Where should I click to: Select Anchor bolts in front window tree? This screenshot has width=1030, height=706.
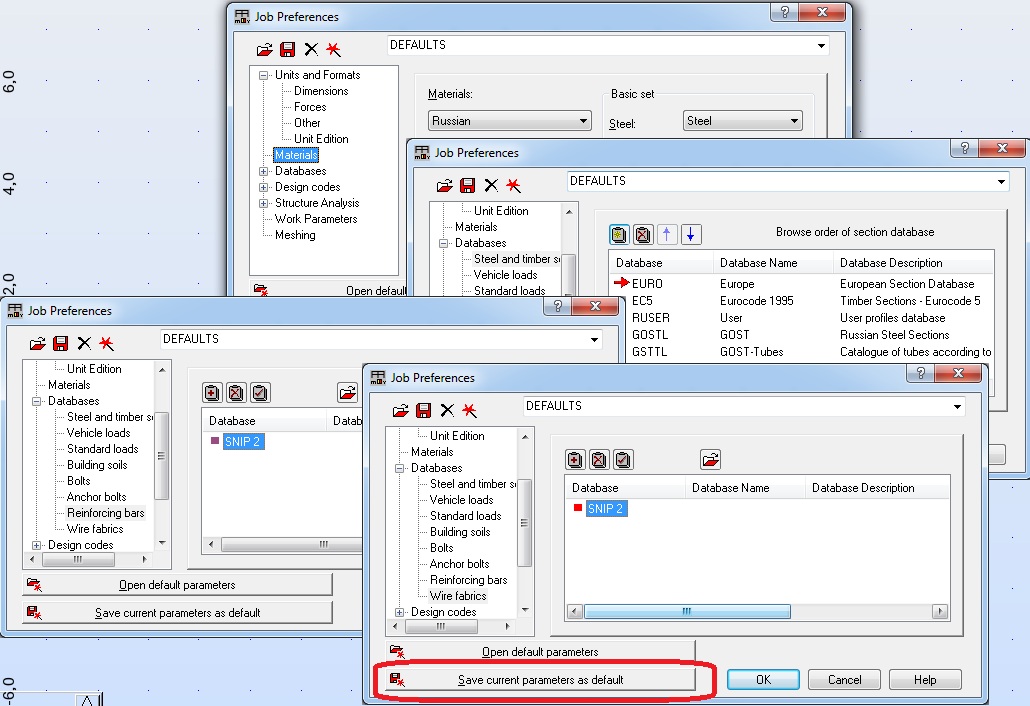[459, 564]
